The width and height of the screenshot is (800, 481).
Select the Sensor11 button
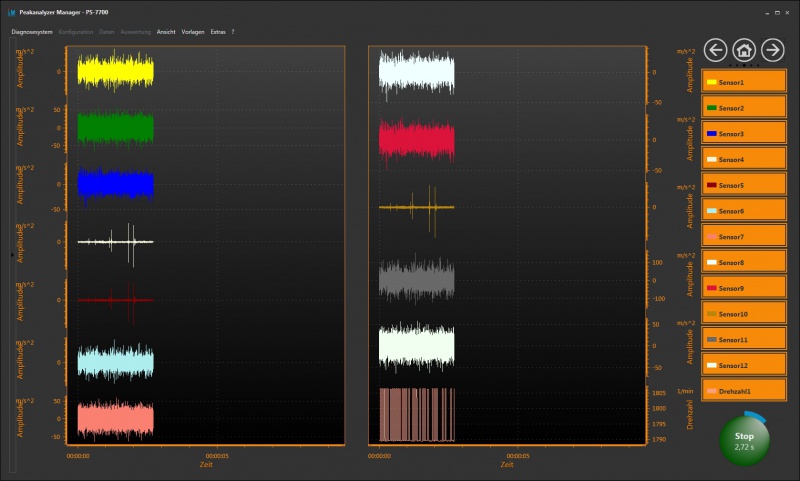(x=744, y=340)
